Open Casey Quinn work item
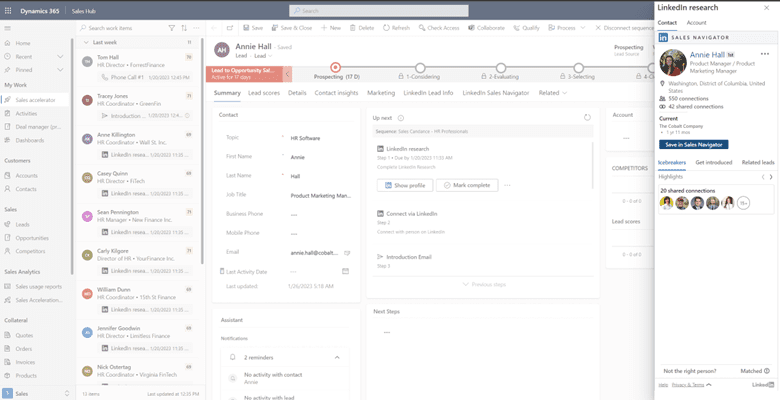The width and height of the screenshot is (780, 400). [x=137, y=184]
